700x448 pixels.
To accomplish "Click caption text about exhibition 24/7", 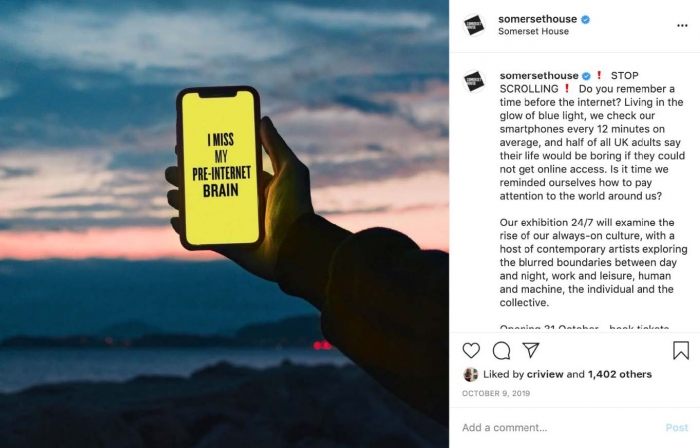I will tap(593, 262).
